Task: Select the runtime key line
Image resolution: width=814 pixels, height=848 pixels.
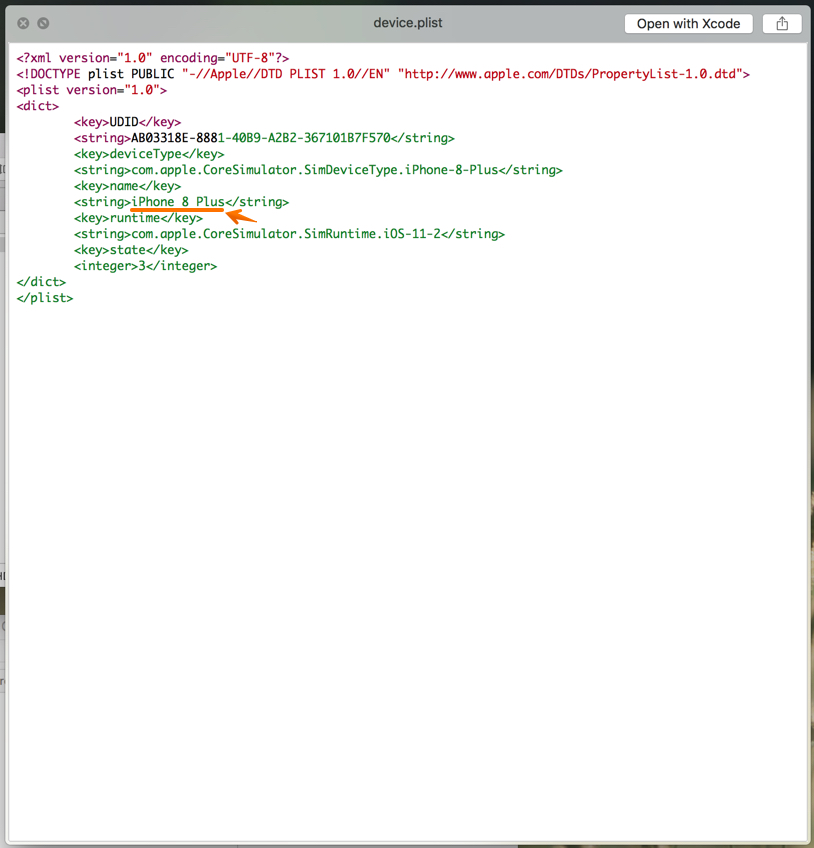Action: [138, 218]
